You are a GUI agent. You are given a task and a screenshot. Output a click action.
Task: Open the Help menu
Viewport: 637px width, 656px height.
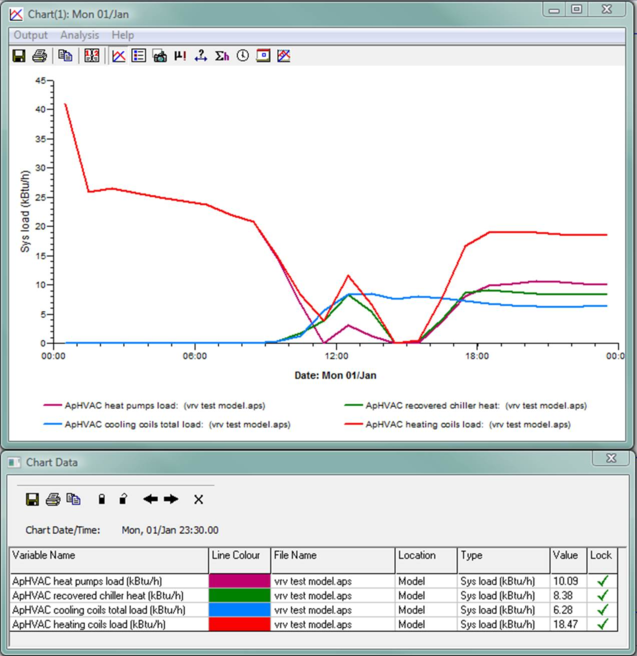[x=122, y=35]
